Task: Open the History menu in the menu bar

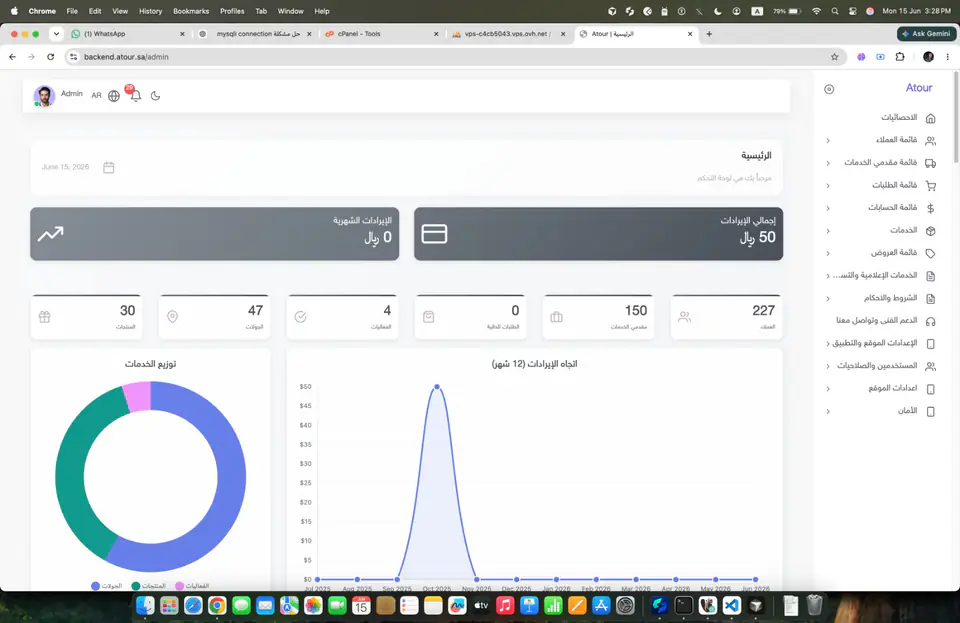Action: (150, 11)
